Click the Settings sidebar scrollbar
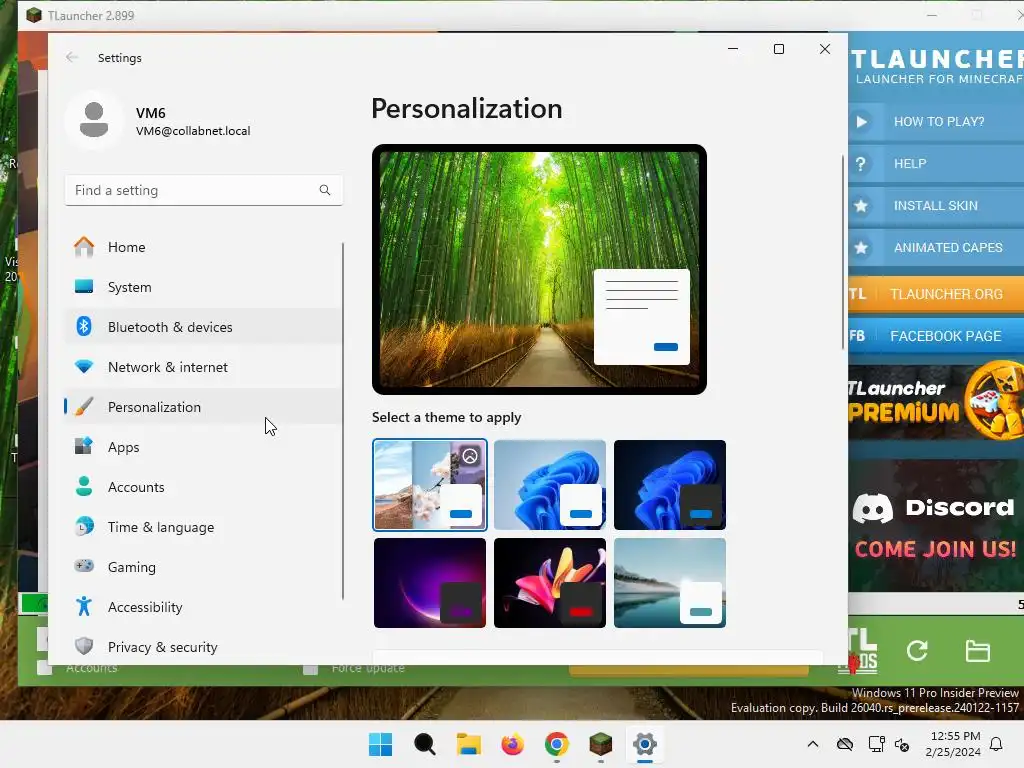 click(x=342, y=421)
